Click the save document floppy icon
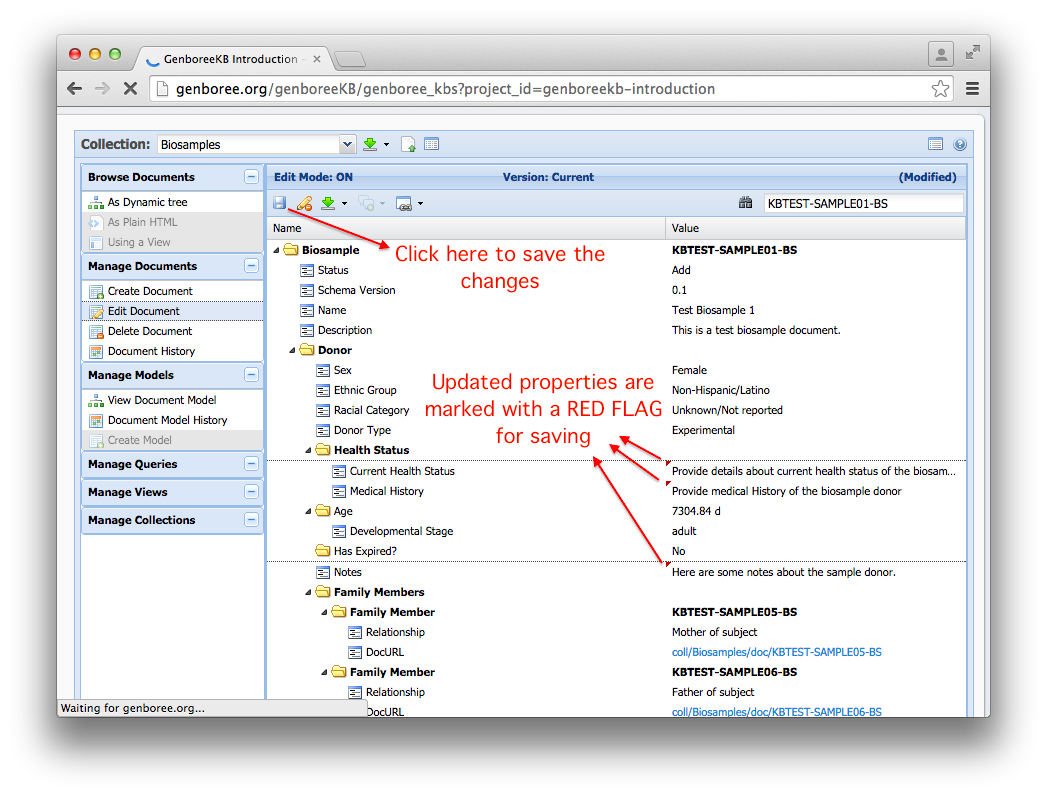This screenshot has height=796, width=1047. 280,203
